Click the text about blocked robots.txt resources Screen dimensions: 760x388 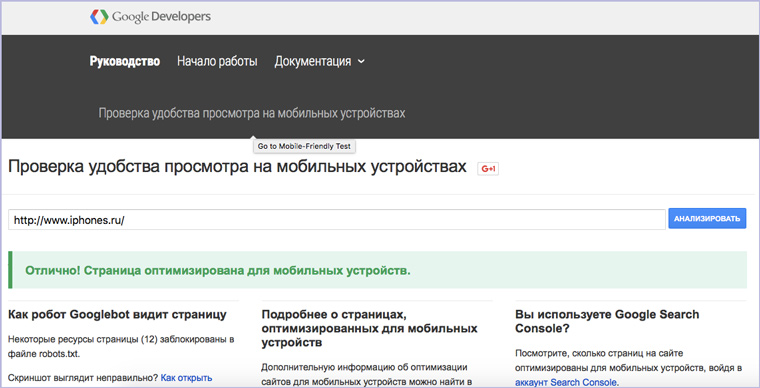121,346
